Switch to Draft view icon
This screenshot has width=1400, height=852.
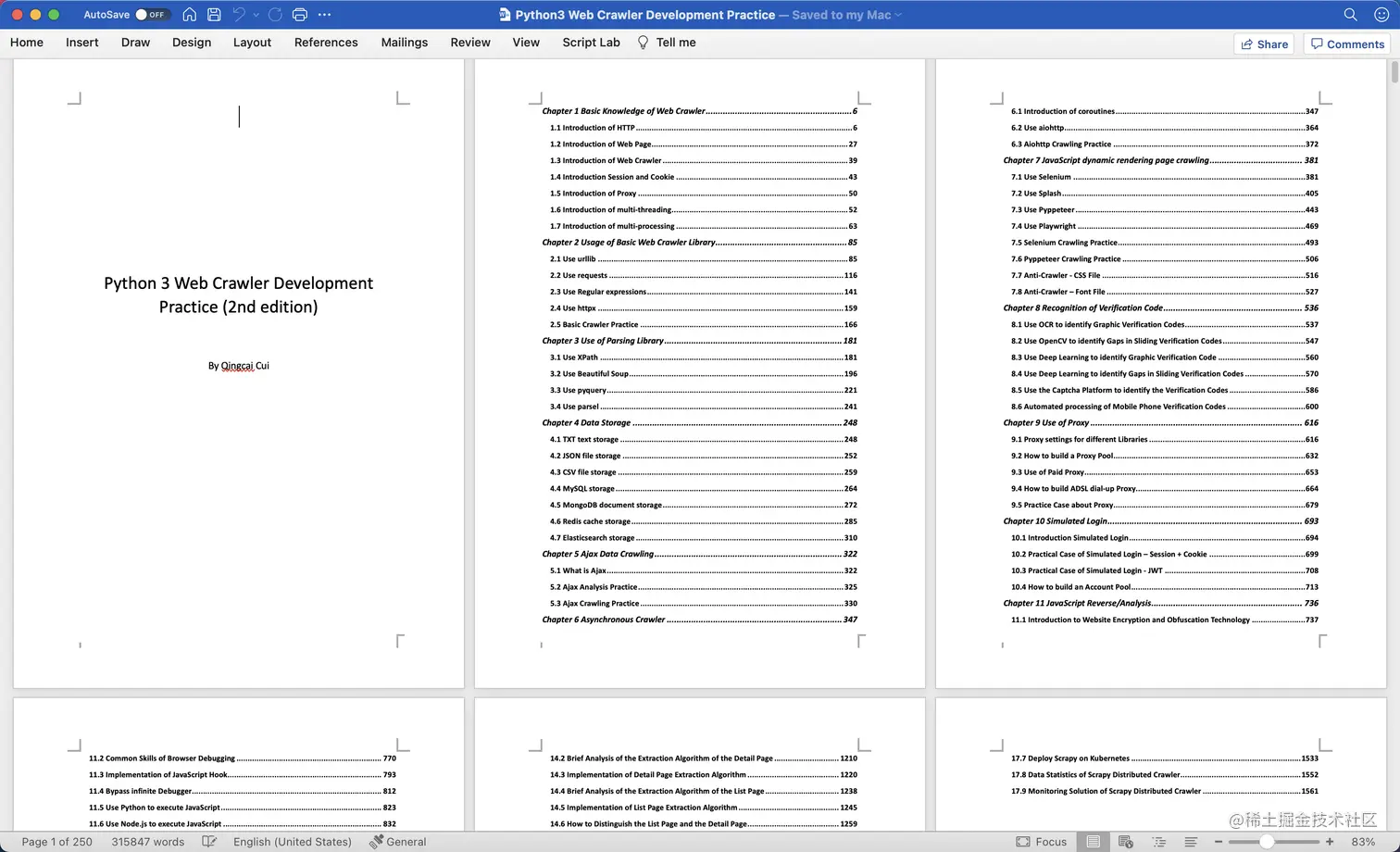tap(1191, 842)
